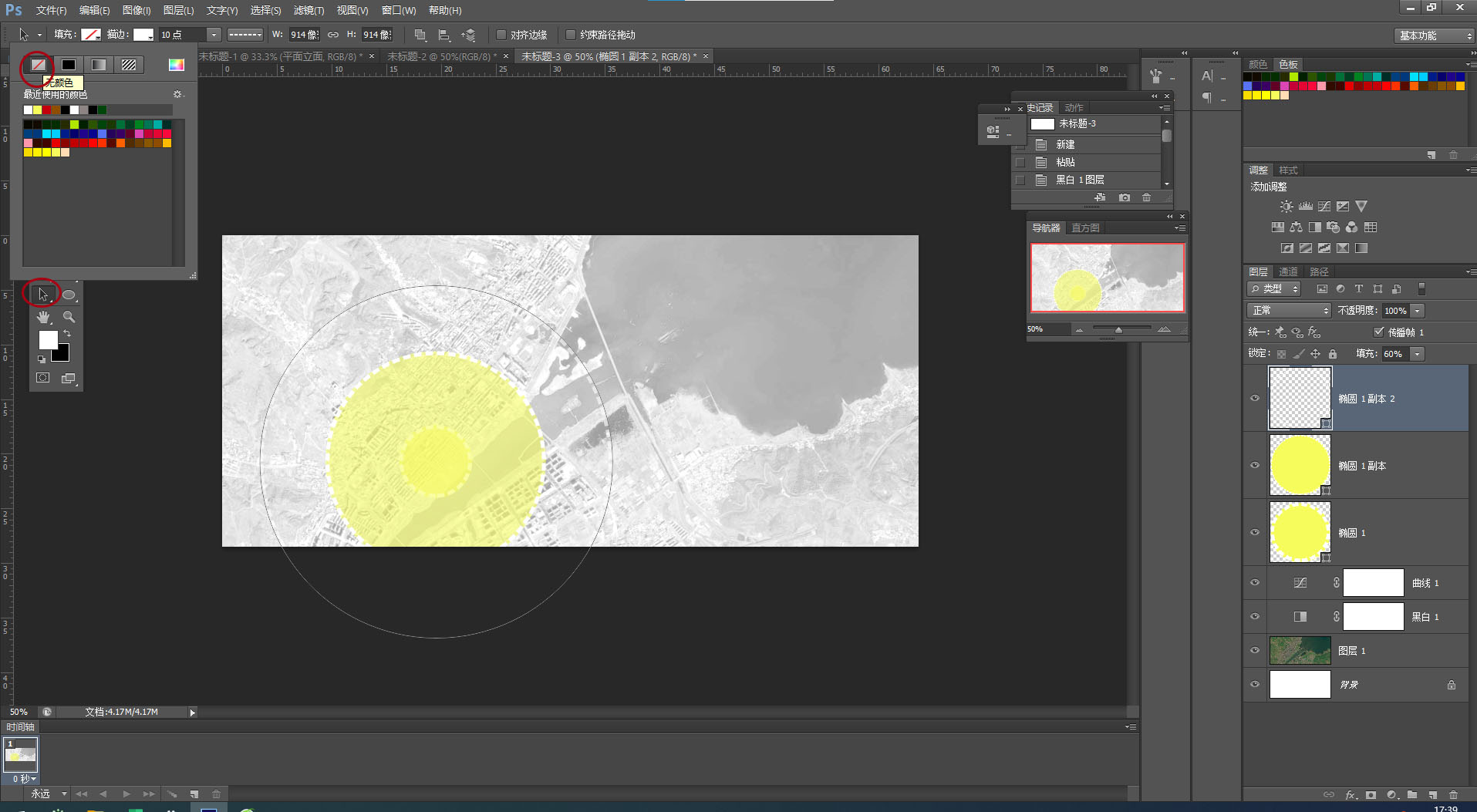
Task: Switch to the 通道 channels tab
Action: pos(1288,271)
